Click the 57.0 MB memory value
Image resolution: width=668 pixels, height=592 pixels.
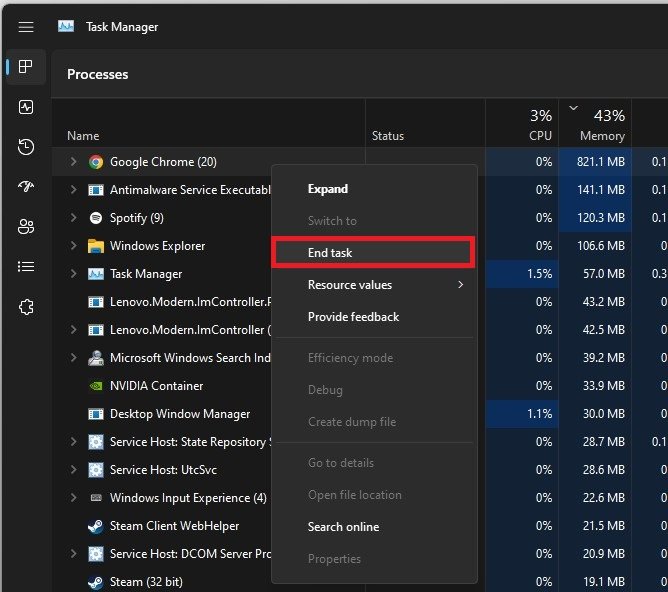[x=604, y=274]
